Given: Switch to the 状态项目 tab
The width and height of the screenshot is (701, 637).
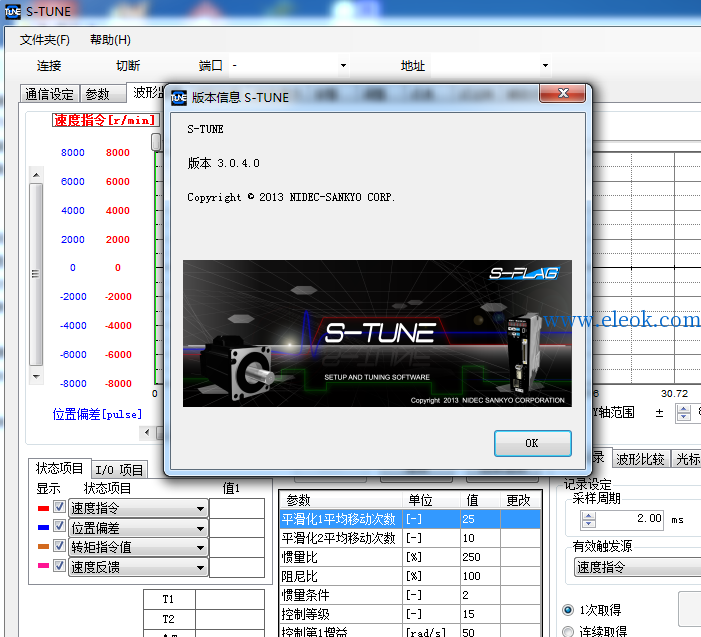Looking at the screenshot, I should (x=59, y=468).
